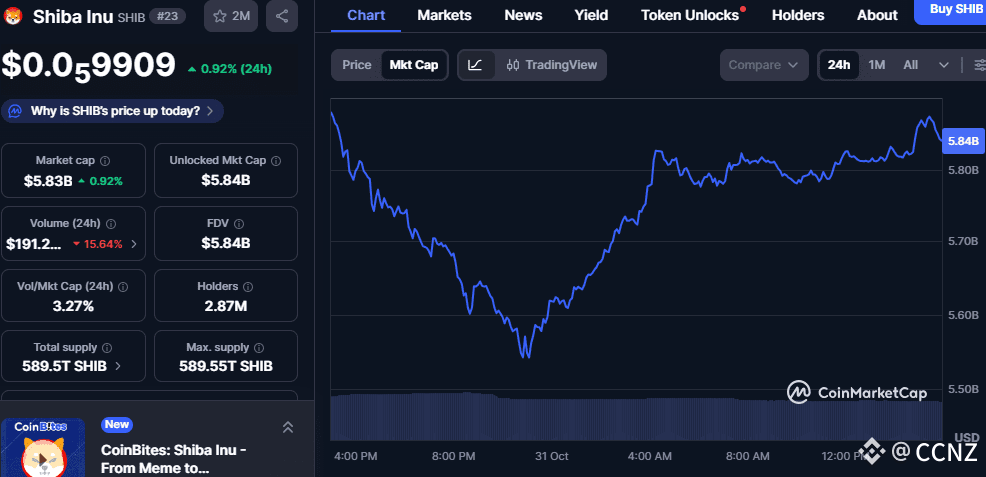Select the 1M time range

(877, 65)
